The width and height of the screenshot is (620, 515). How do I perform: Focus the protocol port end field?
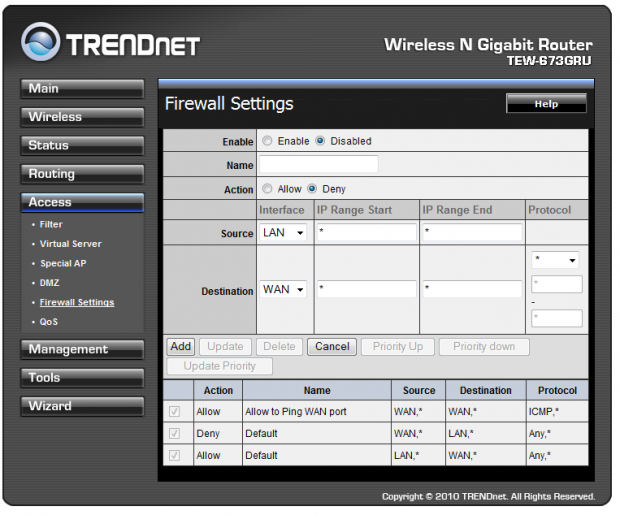coord(557,318)
